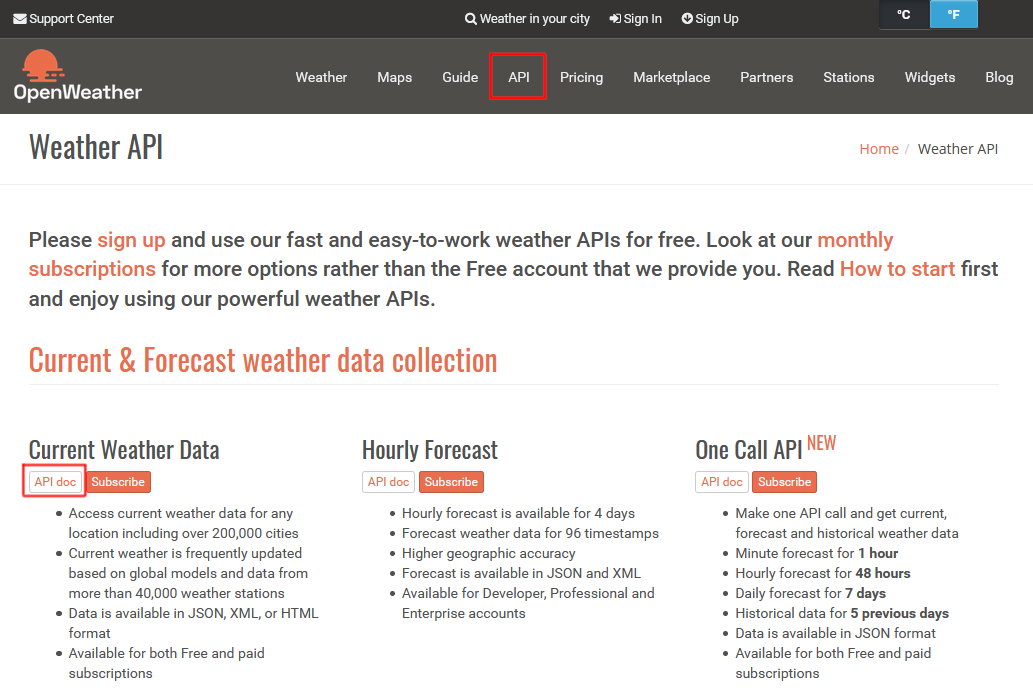The height and width of the screenshot is (700, 1033).
Task: Click the OpenWeather logo
Action: click(77, 76)
